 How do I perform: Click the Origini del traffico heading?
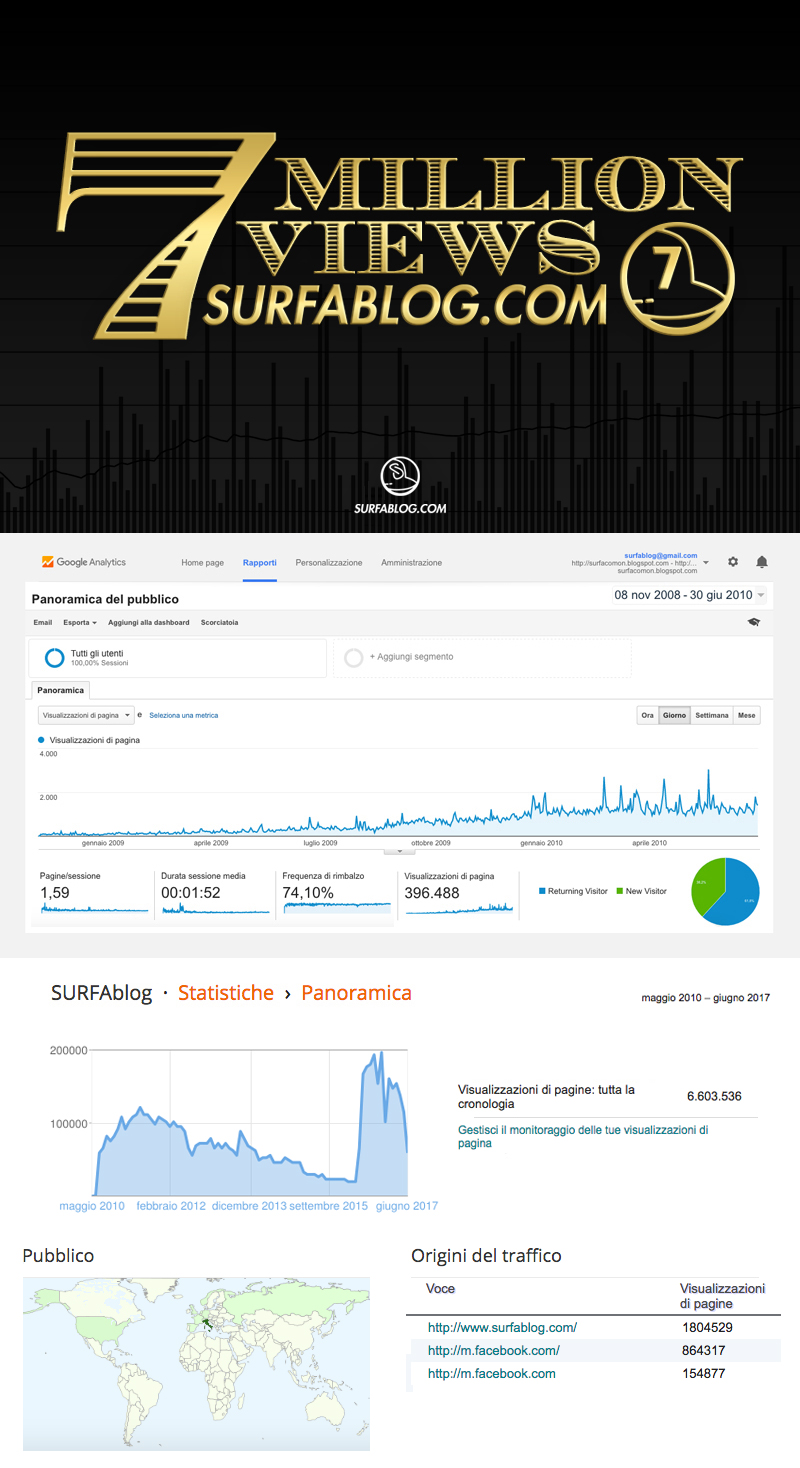[x=486, y=1256]
